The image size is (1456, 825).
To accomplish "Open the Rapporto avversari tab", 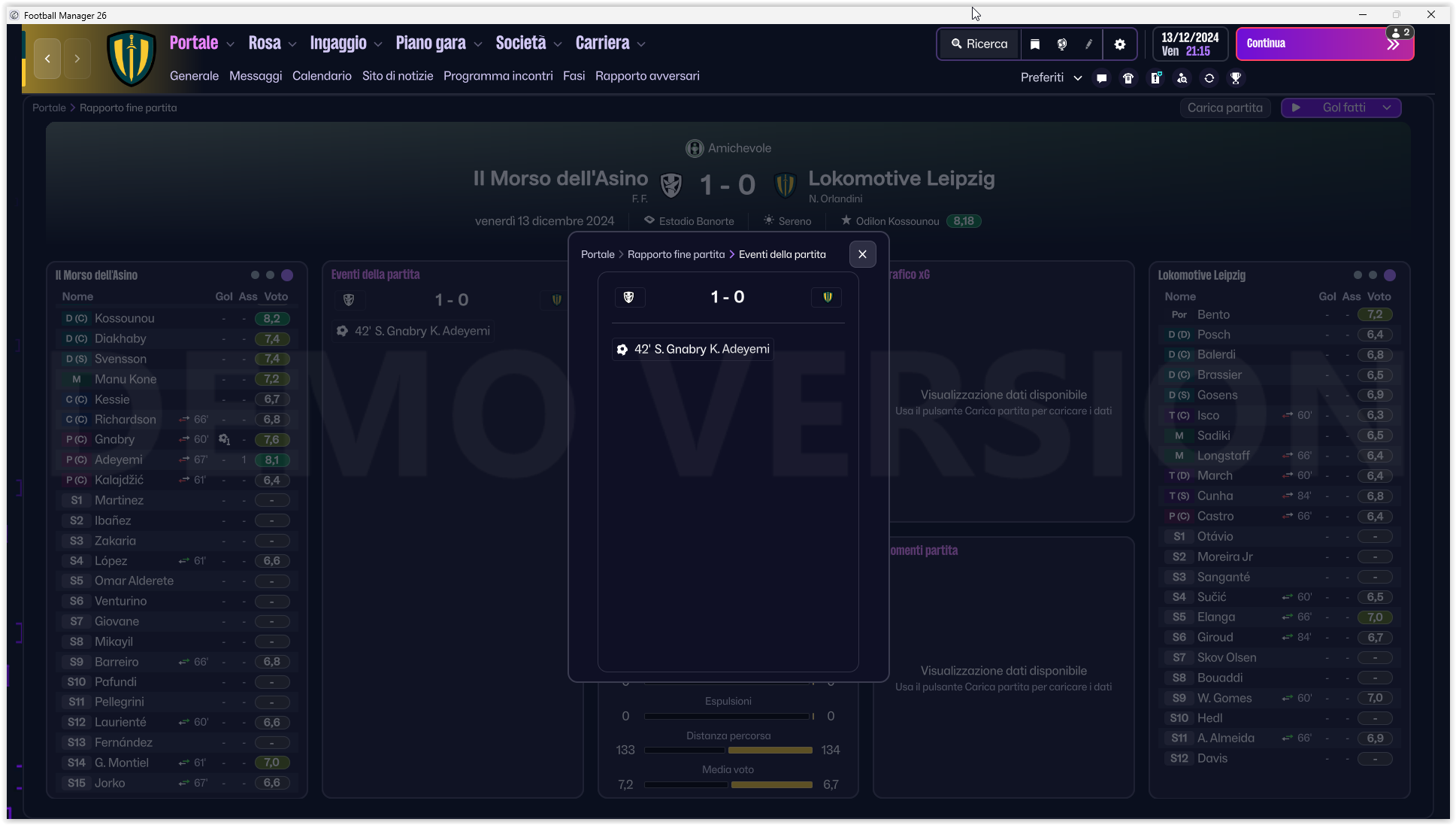I will (647, 76).
